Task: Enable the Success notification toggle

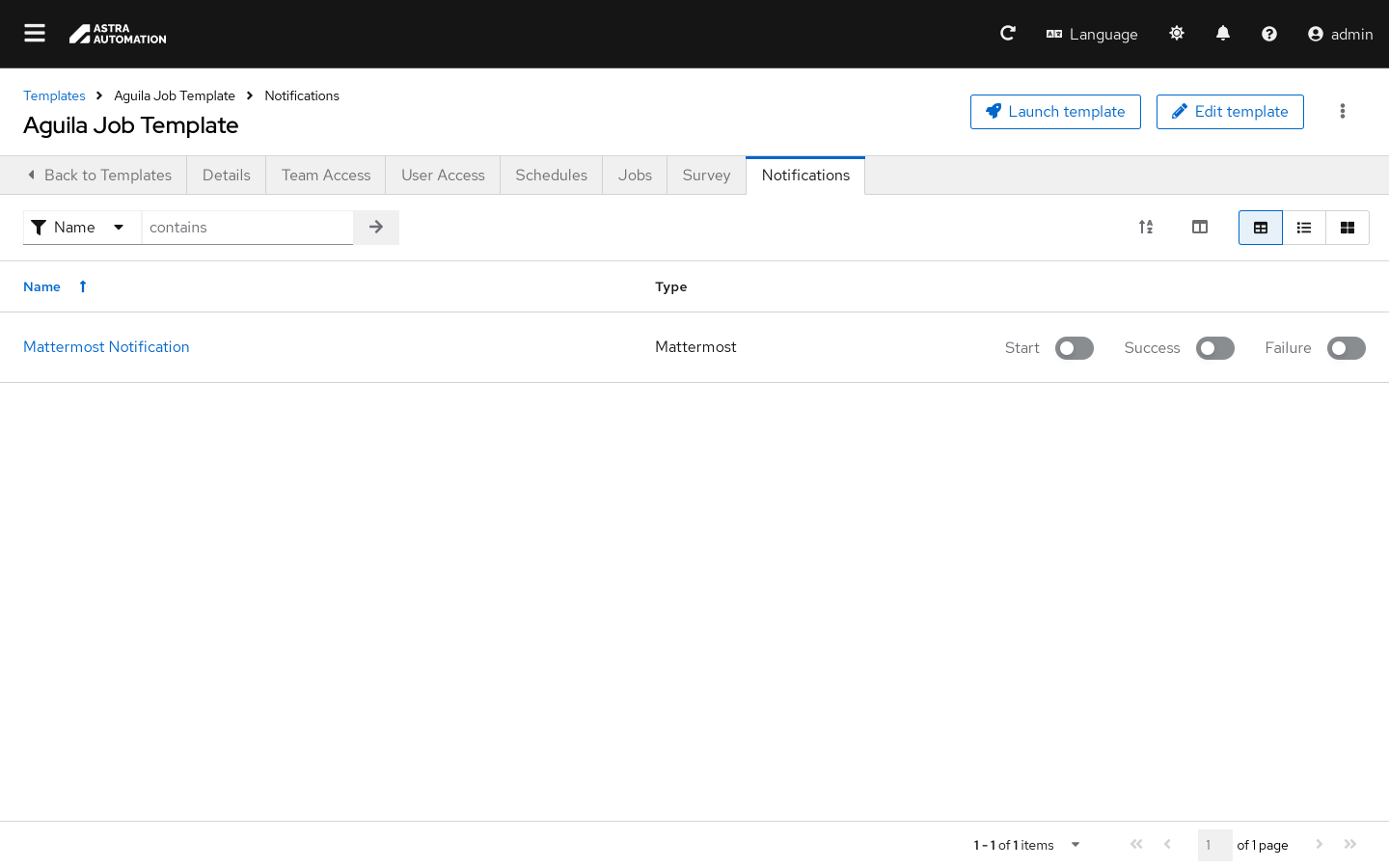Action: coord(1214,348)
